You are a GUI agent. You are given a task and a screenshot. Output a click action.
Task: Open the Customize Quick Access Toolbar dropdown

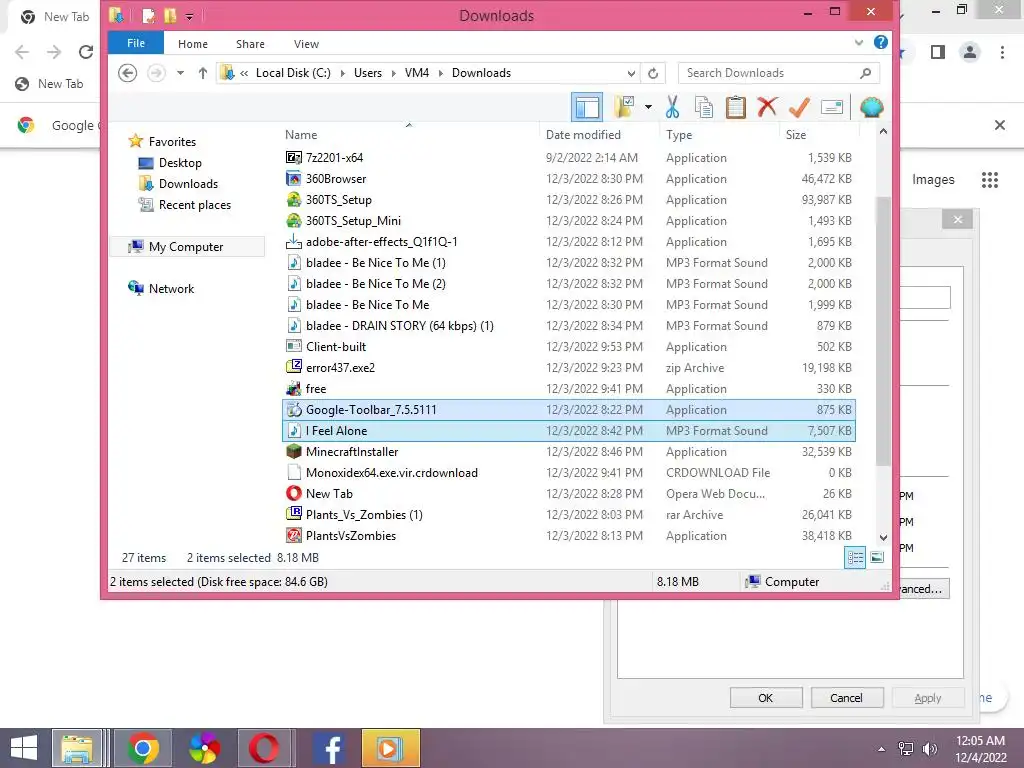189,16
